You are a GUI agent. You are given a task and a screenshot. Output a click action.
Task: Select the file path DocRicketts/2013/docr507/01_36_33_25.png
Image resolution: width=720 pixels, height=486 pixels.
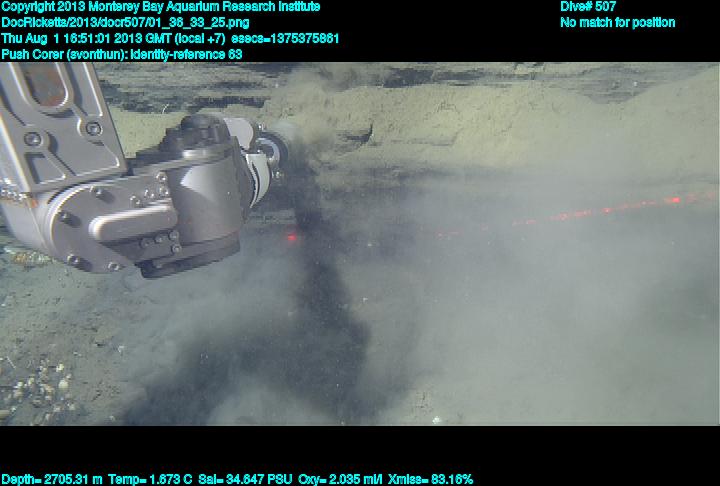(125, 23)
